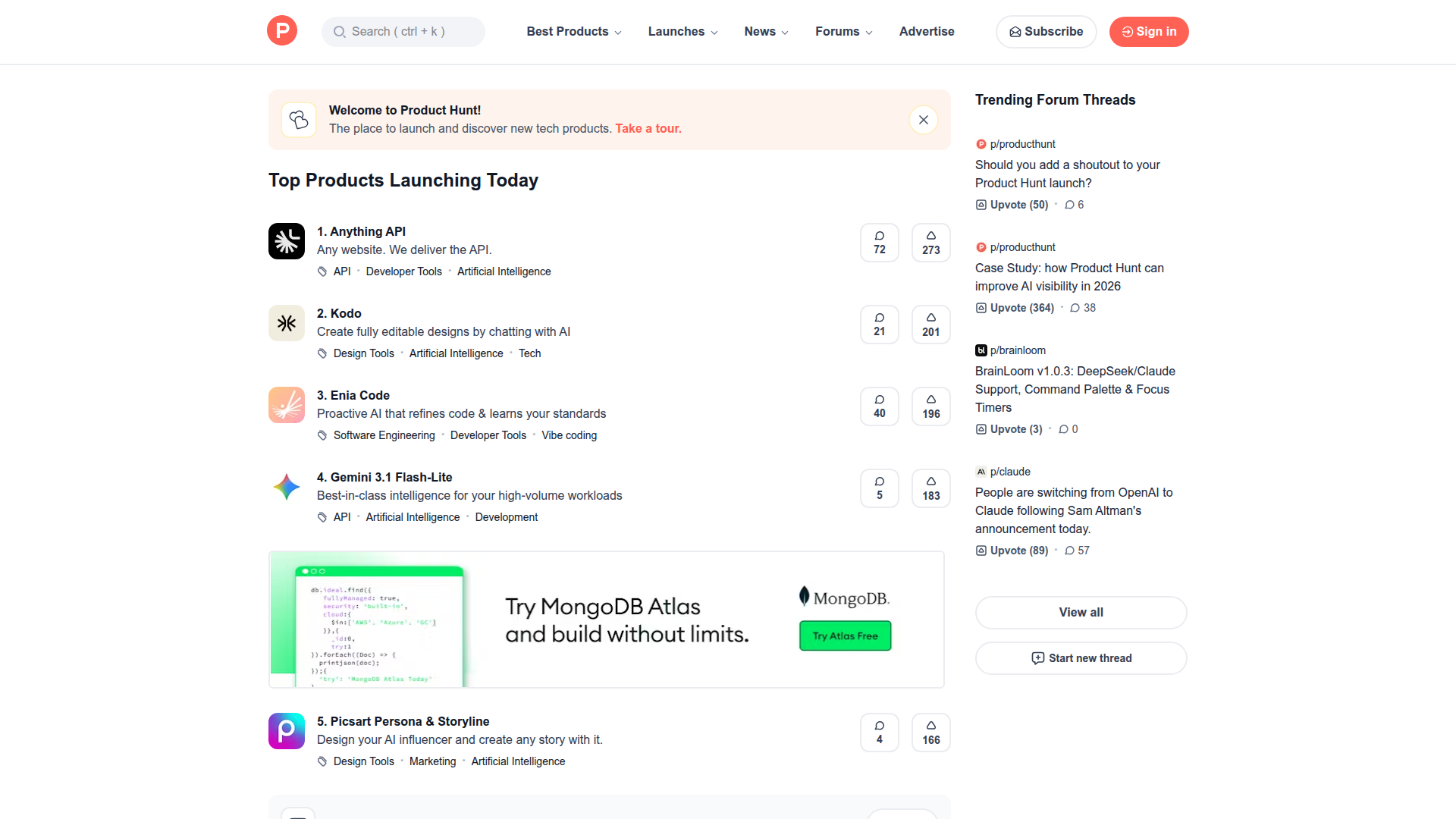
Task: Click the Gemini 3.1 Flash-Lite icon
Action: point(286,486)
